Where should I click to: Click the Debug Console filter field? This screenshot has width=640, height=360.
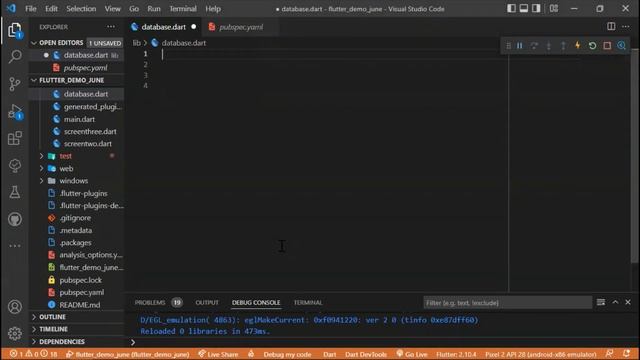point(507,303)
